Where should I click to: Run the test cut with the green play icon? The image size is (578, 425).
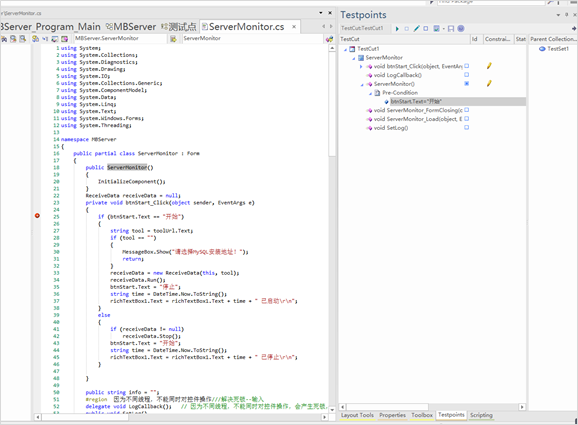[x=397, y=28]
